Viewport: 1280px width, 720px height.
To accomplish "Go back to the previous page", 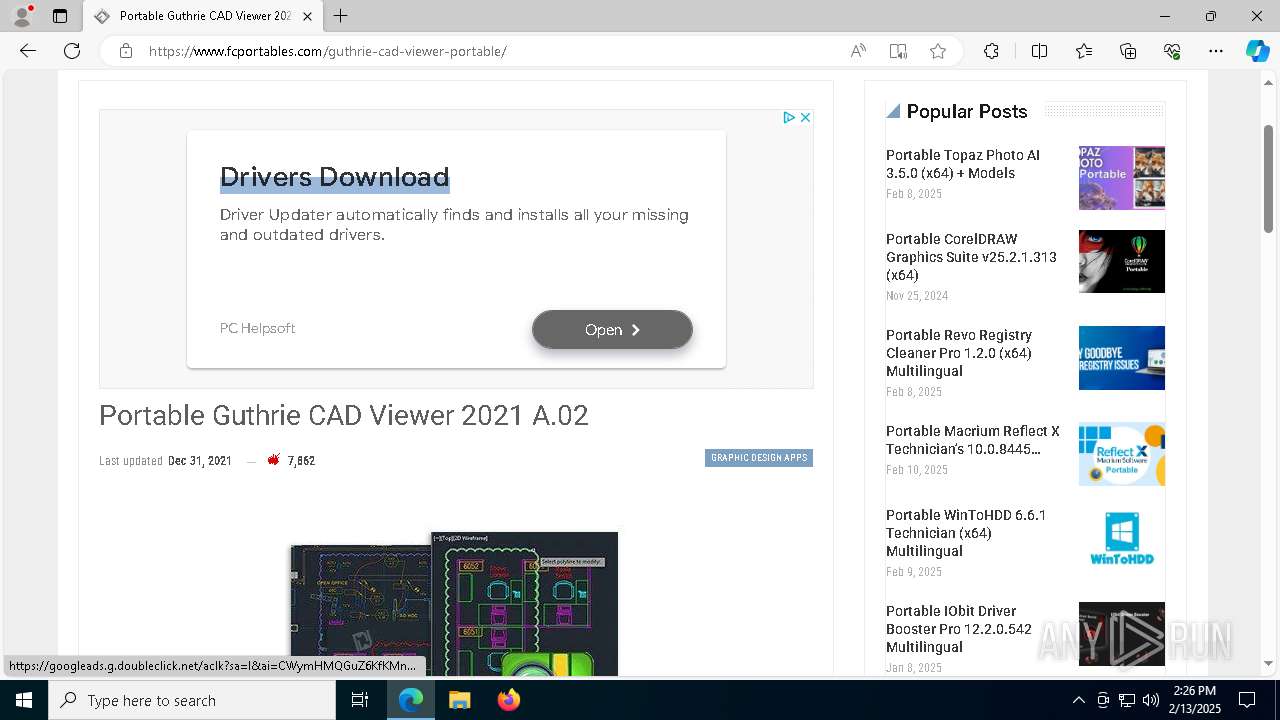I will click(28, 51).
